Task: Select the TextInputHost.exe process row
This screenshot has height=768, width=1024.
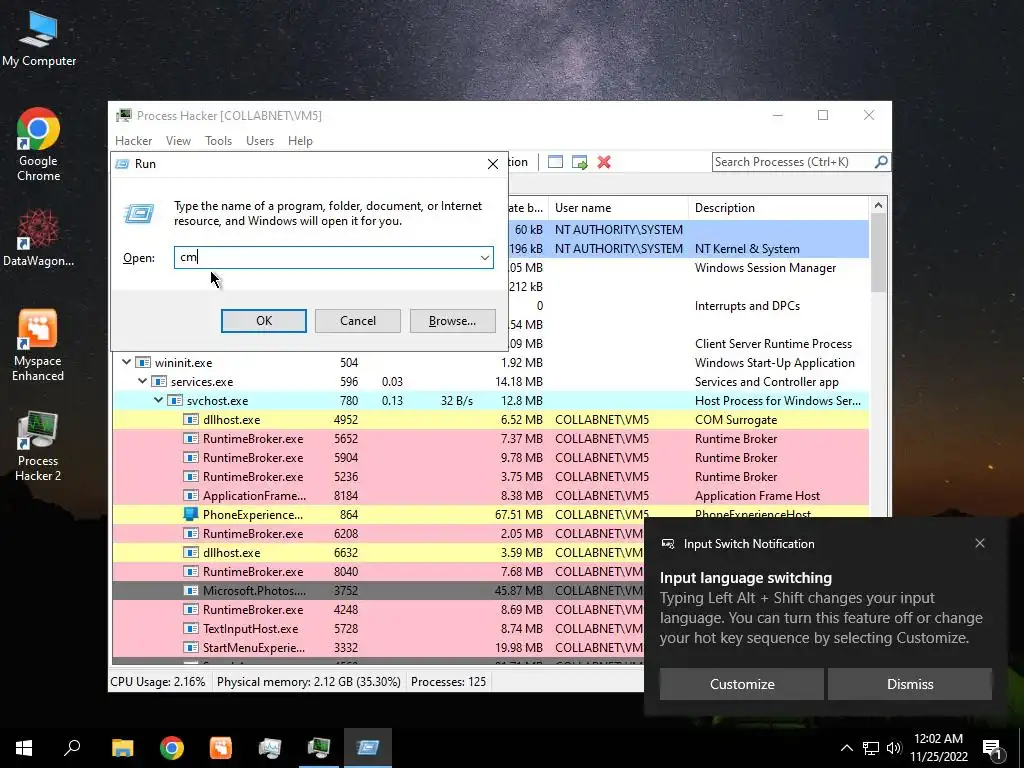Action: (x=378, y=628)
